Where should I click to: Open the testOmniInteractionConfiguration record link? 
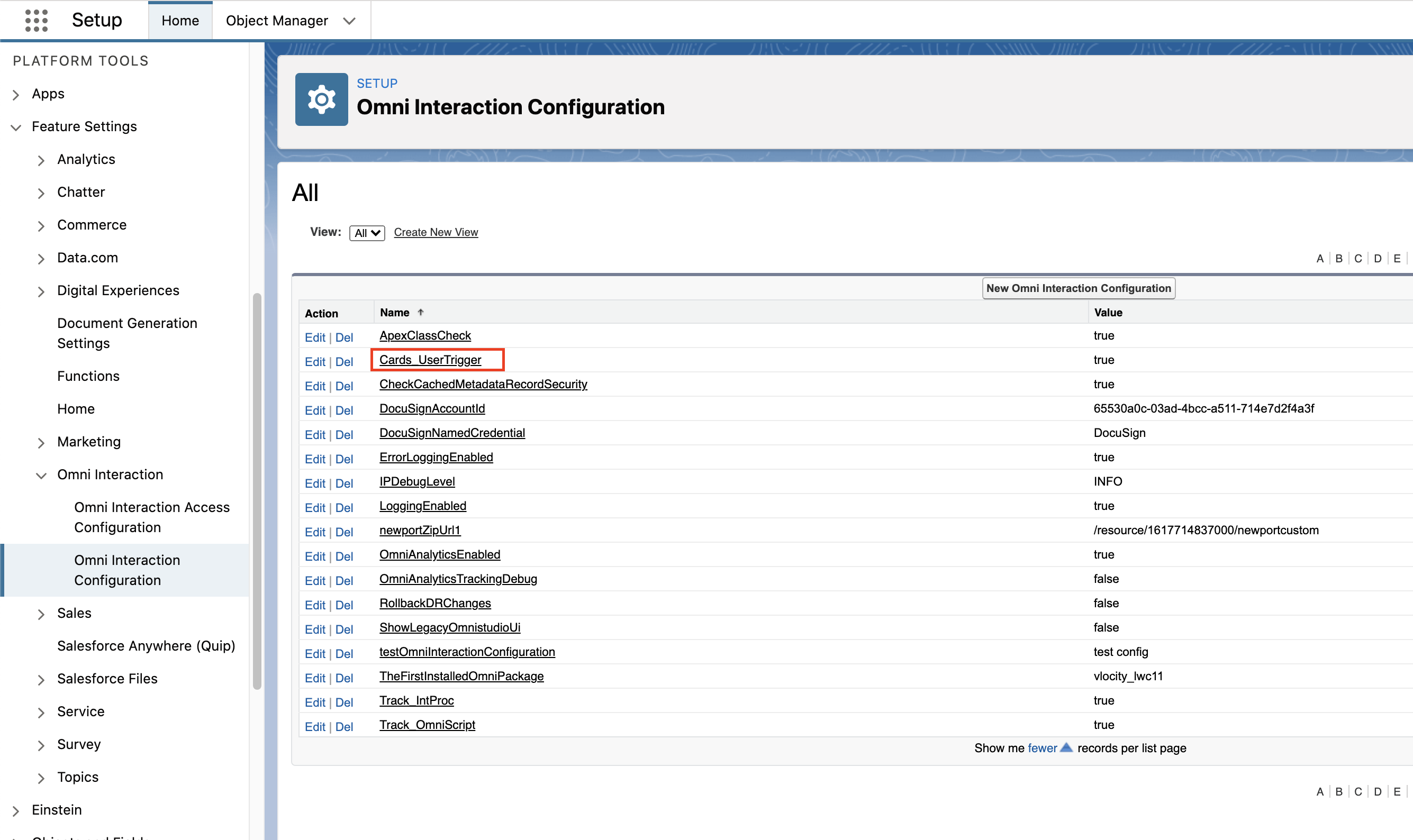click(x=467, y=652)
